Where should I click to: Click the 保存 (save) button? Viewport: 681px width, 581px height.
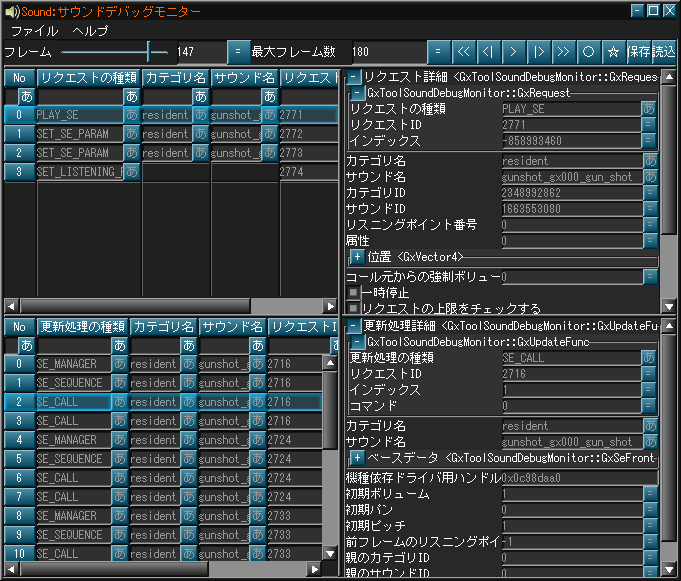pos(638,52)
